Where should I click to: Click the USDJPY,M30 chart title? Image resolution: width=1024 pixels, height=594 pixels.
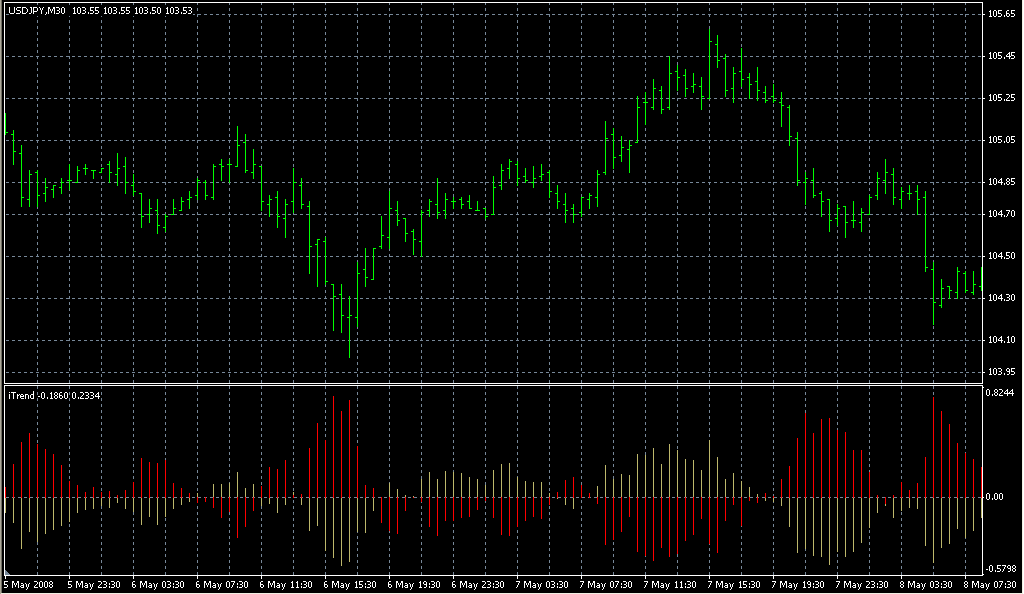tap(37, 10)
